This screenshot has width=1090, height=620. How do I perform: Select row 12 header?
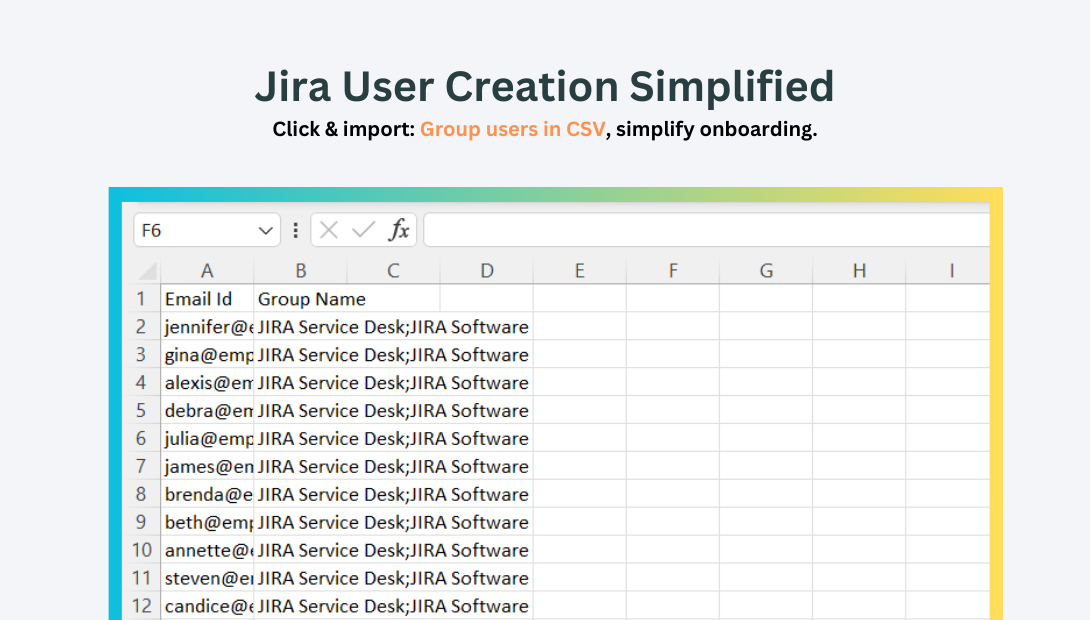[142, 605]
